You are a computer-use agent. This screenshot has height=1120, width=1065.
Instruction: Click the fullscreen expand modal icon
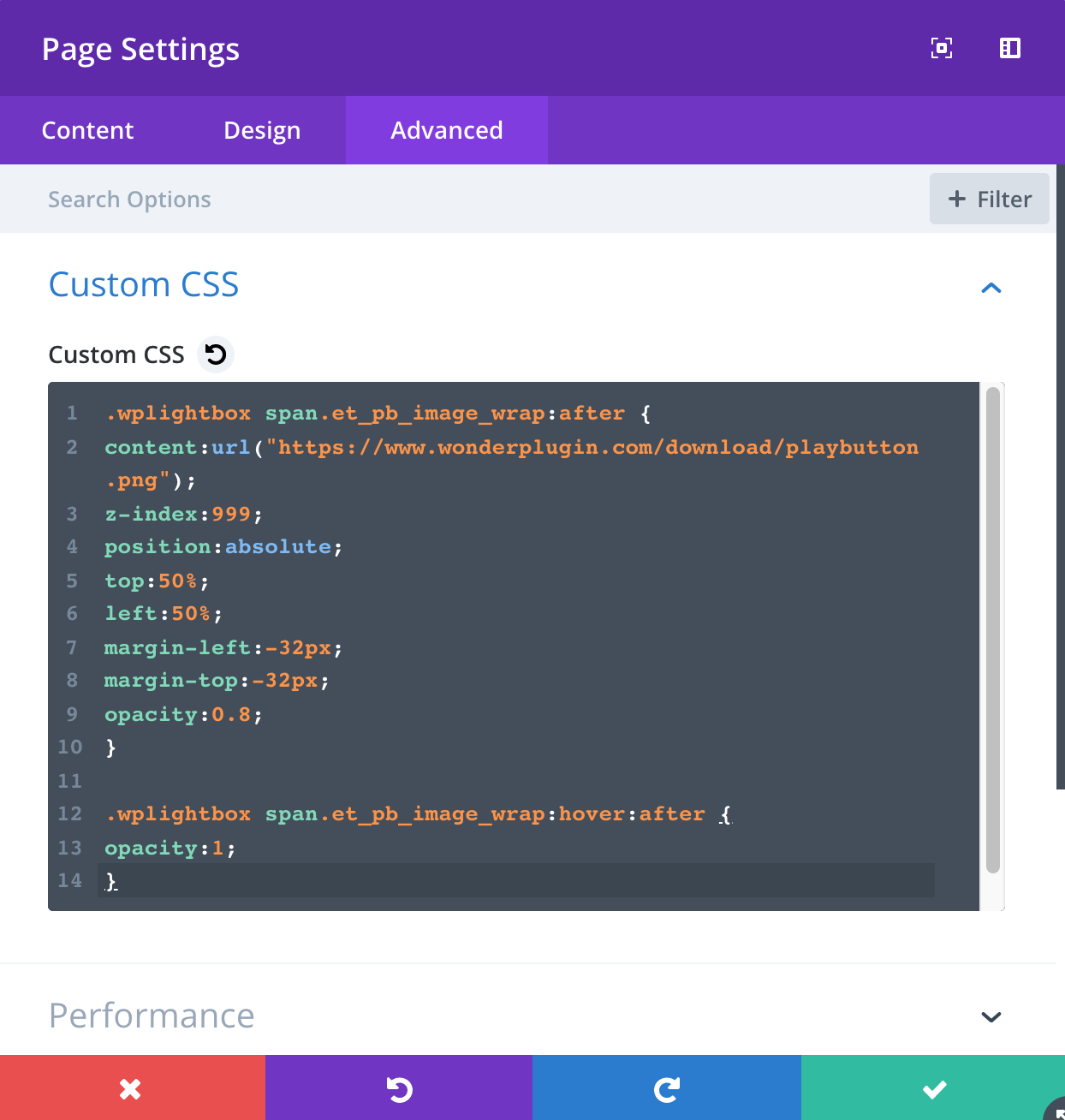[941, 49]
